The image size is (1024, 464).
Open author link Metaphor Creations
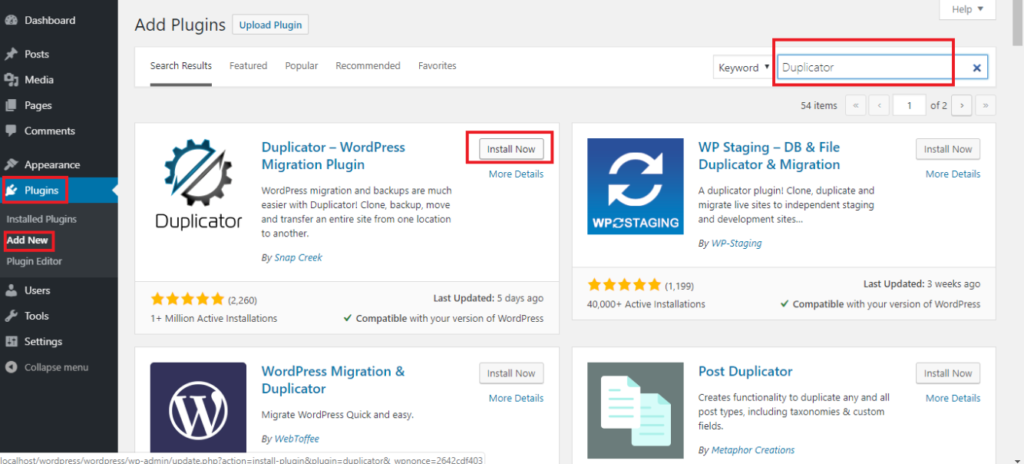[752, 450]
